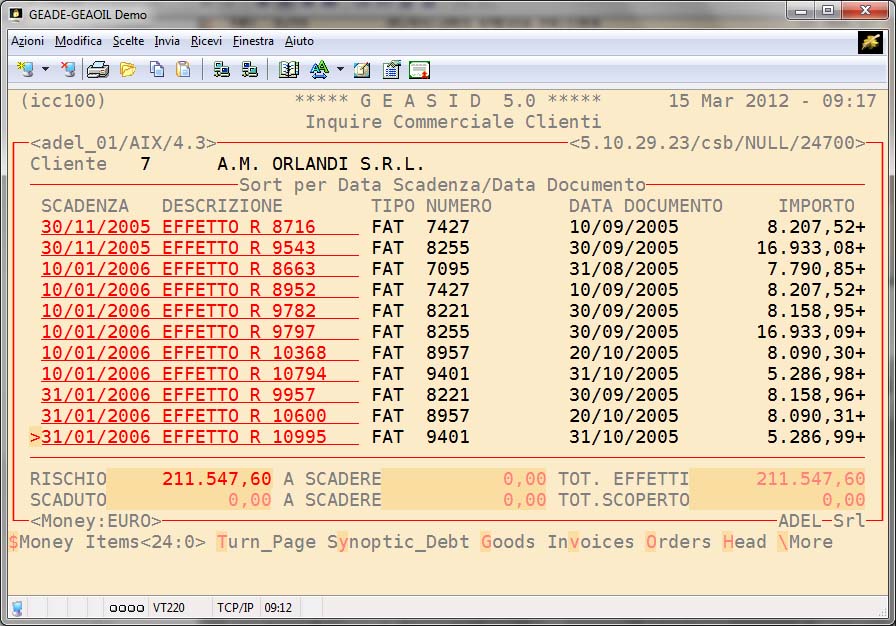This screenshot has height=626, width=896.
Task: Click the paste clipboard icon
Action: tap(183, 70)
